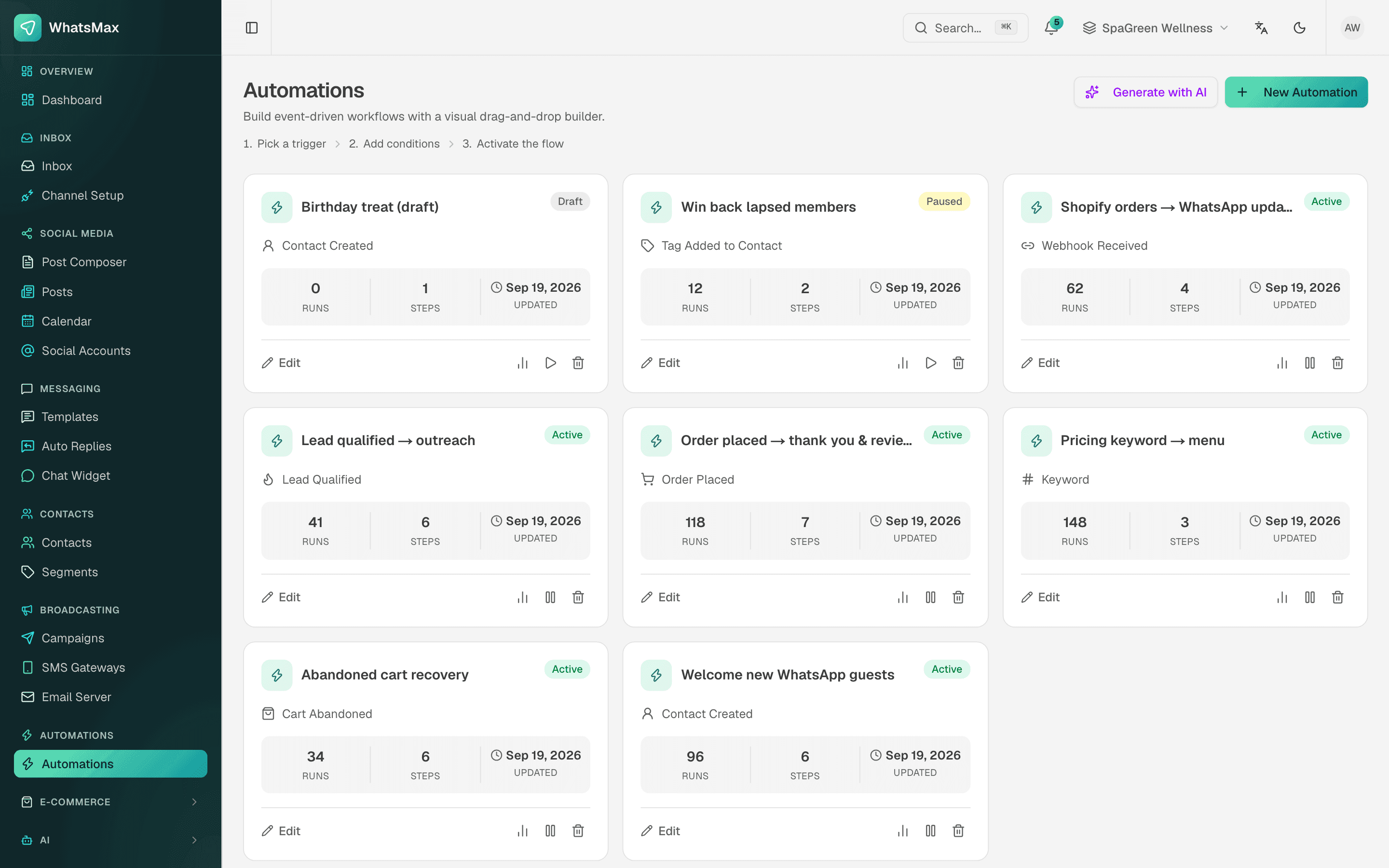View analytics for Birthday treat automation
The image size is (1389, 868).
point(522,363)
